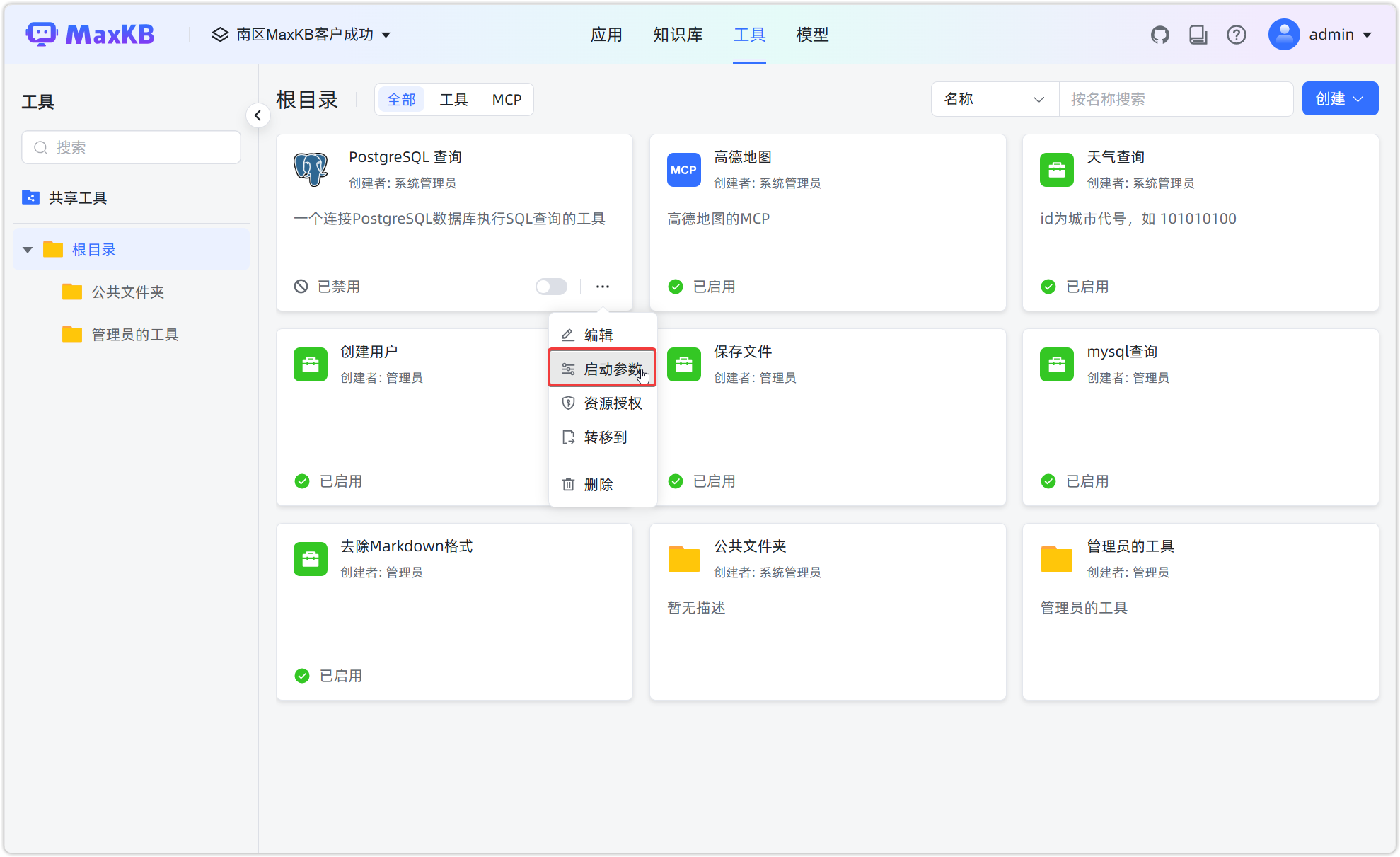Select 删除 in the context menu

tap(598, 484)
